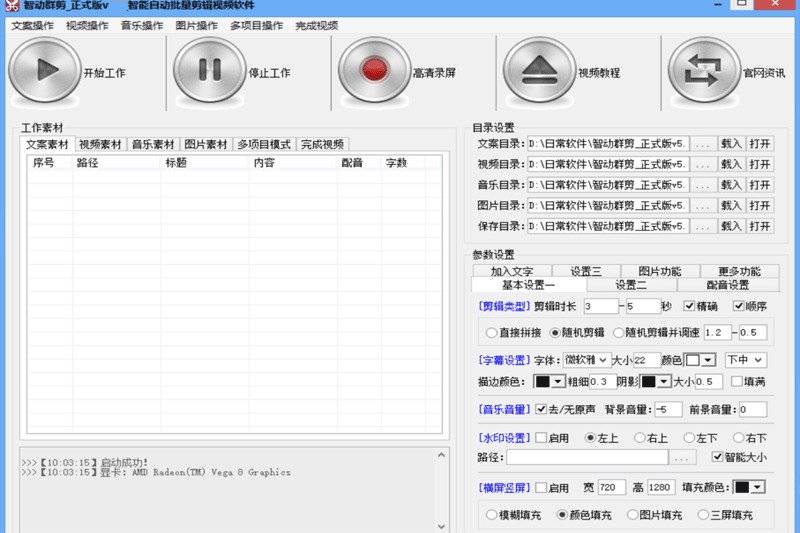Open the 视频操作 menu
This screenshot has height=533, width=800.
pos(87,25)
